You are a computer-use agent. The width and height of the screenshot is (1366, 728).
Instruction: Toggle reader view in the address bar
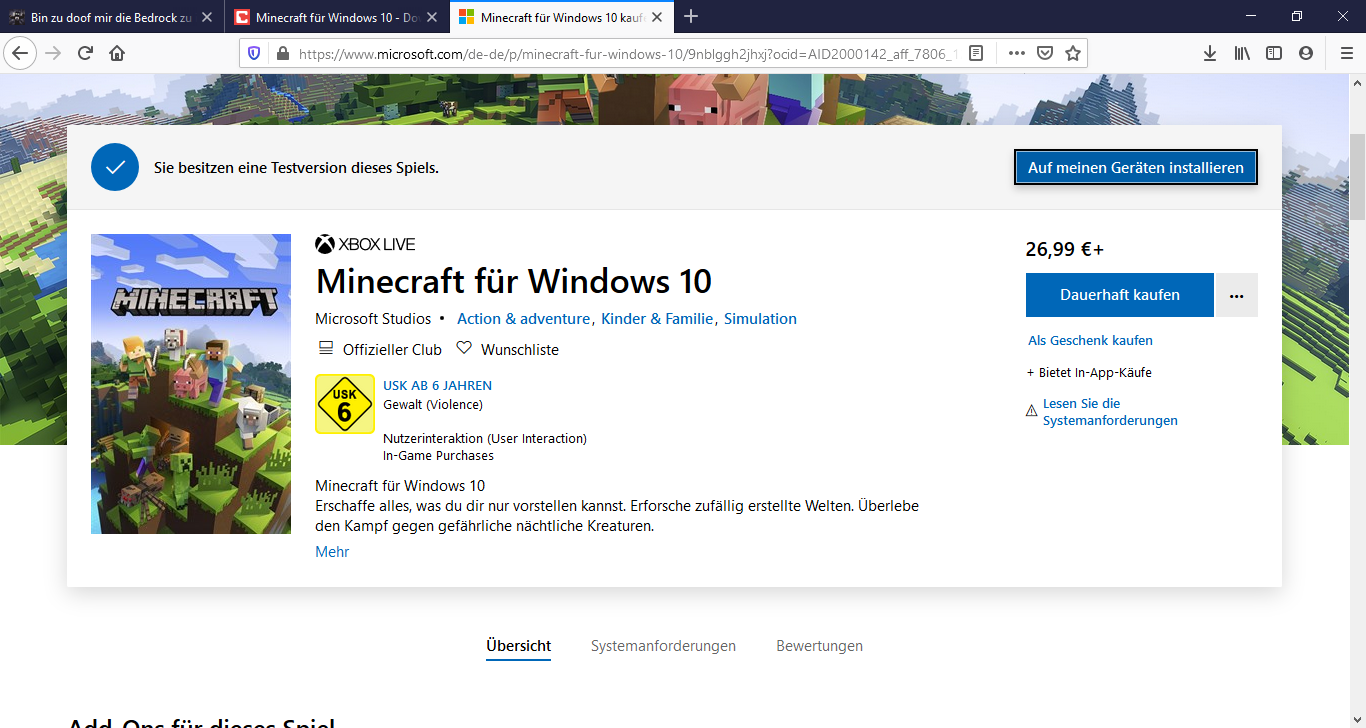[976, 53]
